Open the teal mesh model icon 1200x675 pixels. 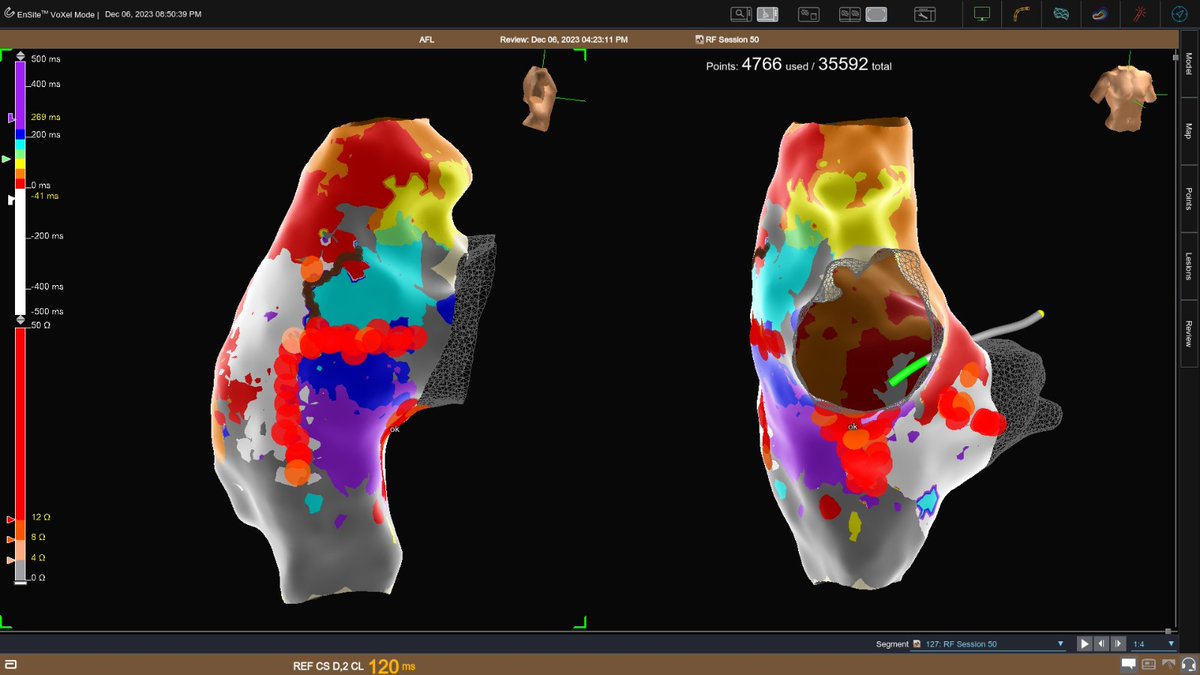coord(1061,14)
